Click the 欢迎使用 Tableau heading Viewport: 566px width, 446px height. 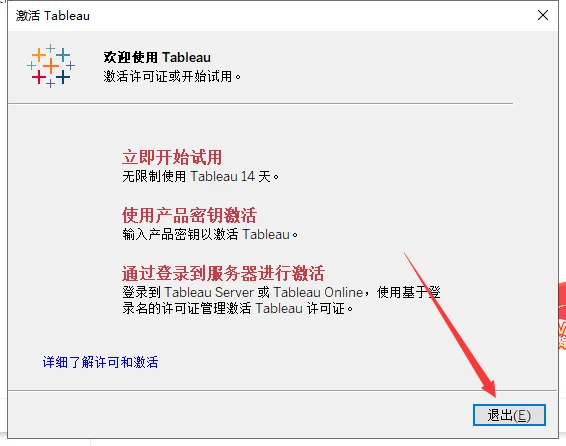(157, 57)
